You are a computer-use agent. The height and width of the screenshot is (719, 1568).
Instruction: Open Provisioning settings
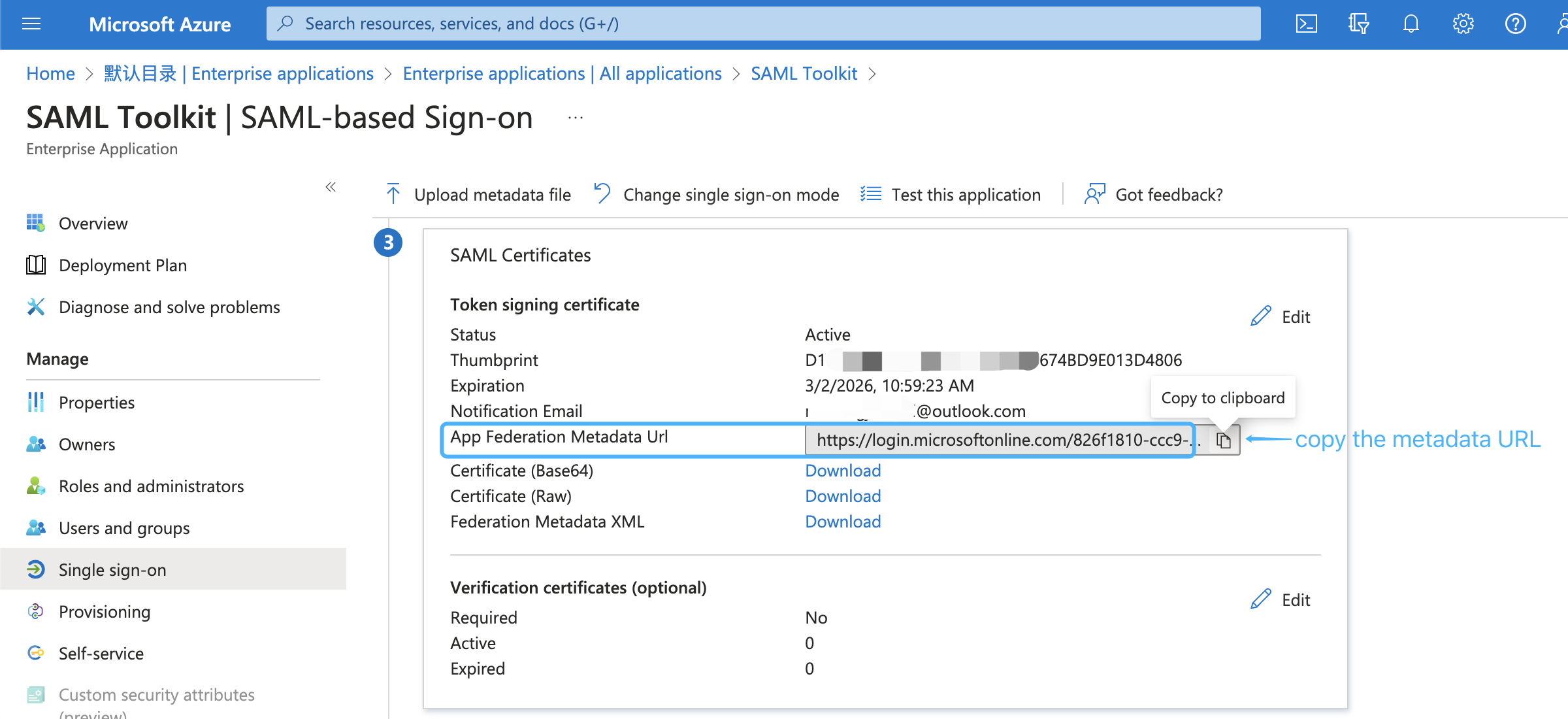(105, 611)
